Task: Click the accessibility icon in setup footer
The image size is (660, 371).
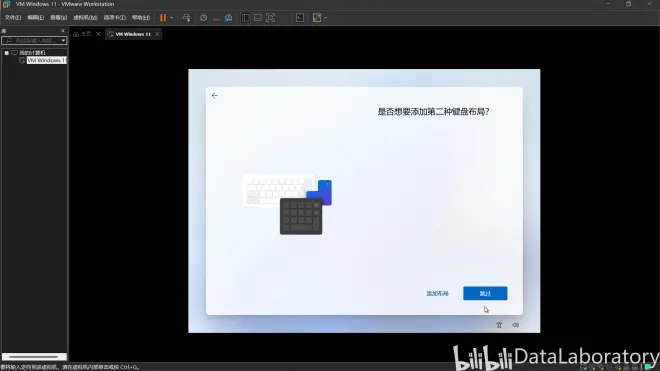Action: [x=499, y=325]
